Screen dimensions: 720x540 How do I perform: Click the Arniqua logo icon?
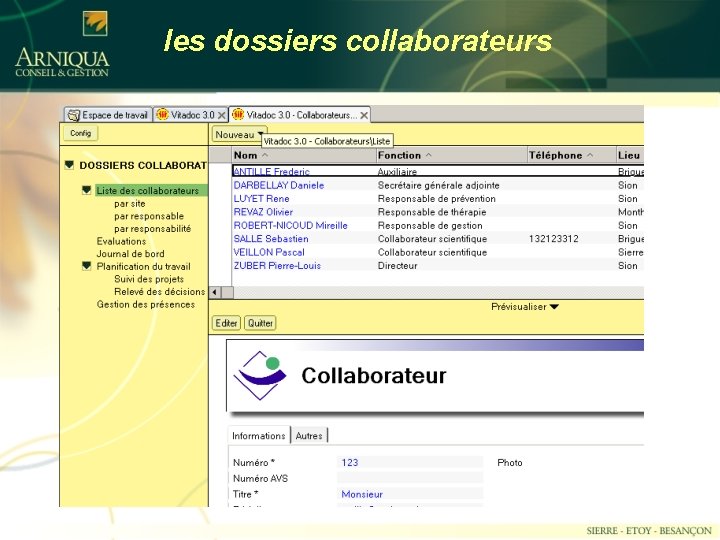click(95, 23)
